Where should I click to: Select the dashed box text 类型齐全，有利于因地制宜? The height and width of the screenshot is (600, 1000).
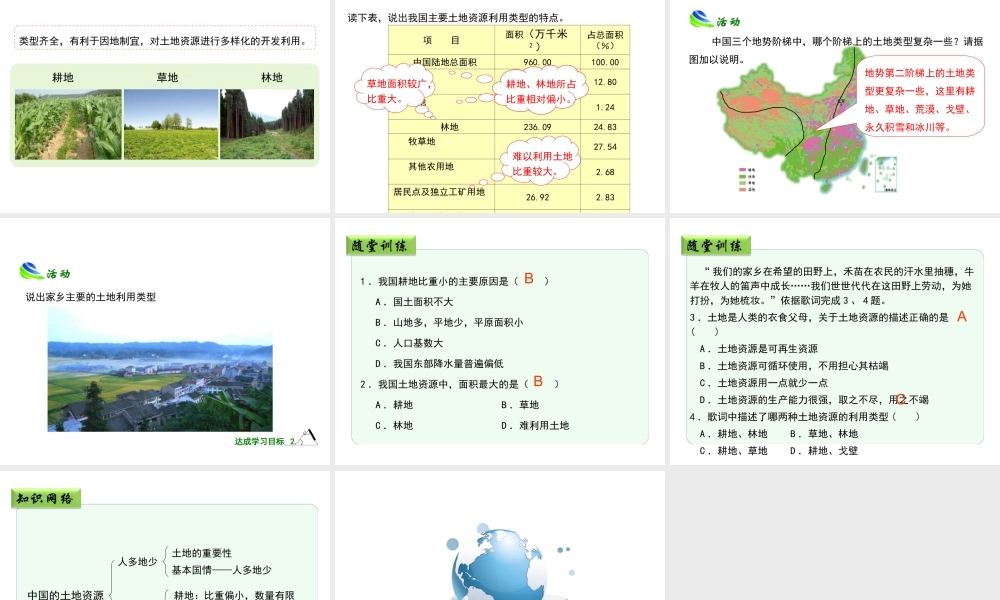coord(165,40)
